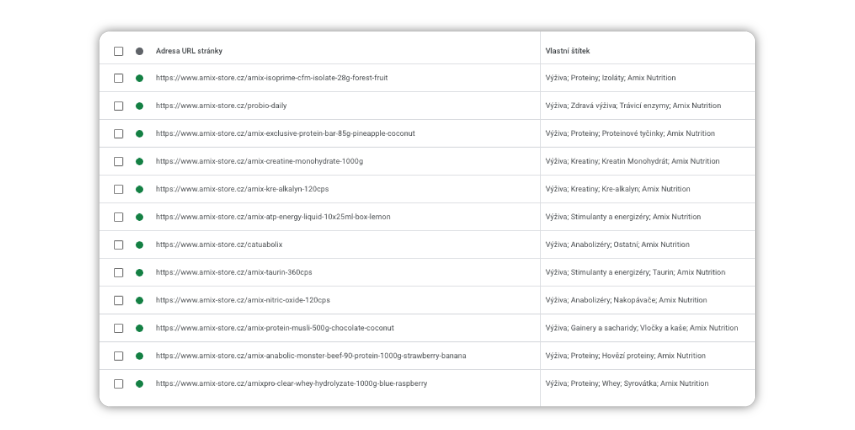
Task: Check the probio-daily row checkbox
Action: click(x=118, y=106)
